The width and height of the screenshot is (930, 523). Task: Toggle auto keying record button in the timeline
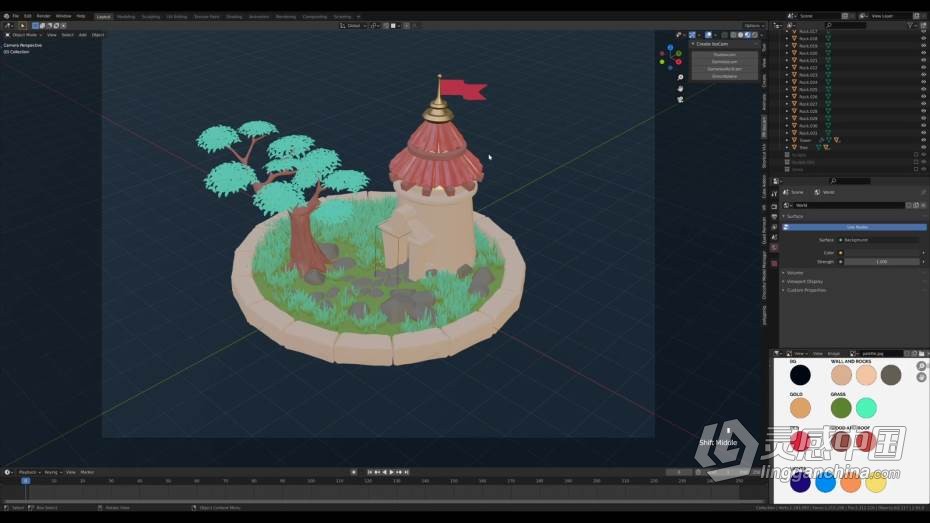click(353, 472)
